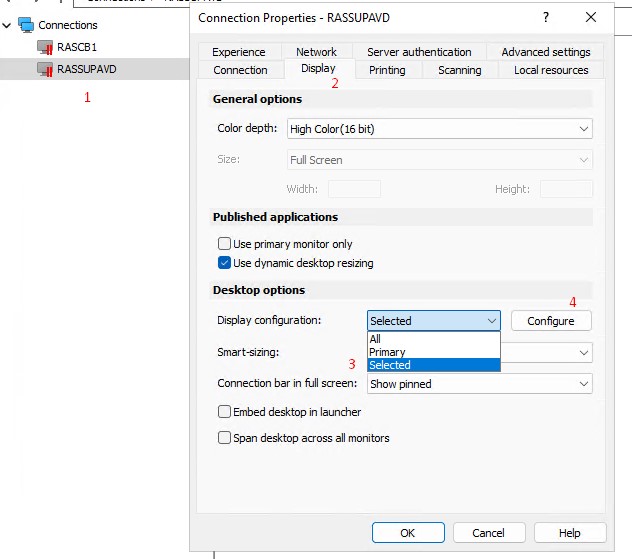Click the Display configuration combo box
Viewport: 632px width, 559px height.
coord(434,321)
